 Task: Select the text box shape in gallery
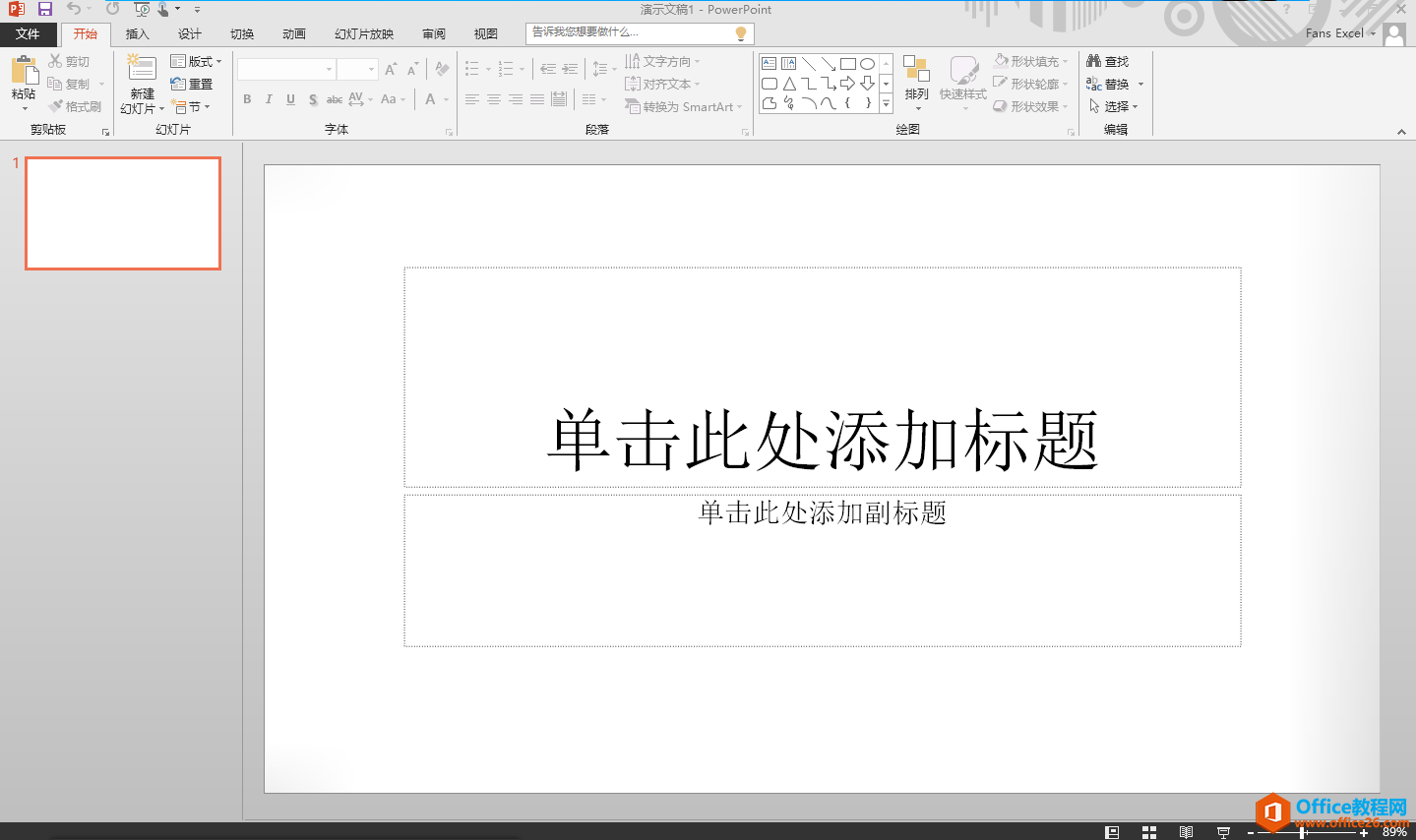point(770,63)
